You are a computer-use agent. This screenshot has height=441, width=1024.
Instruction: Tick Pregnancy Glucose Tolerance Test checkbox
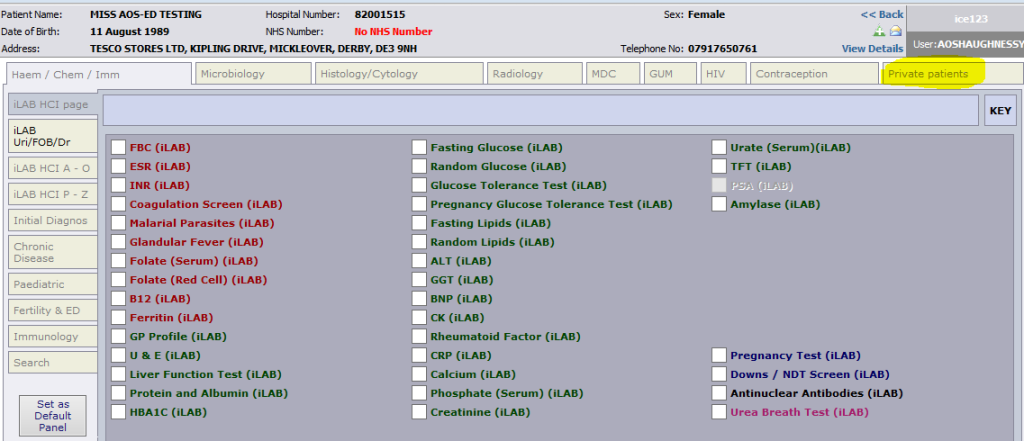tap(419, 204)
